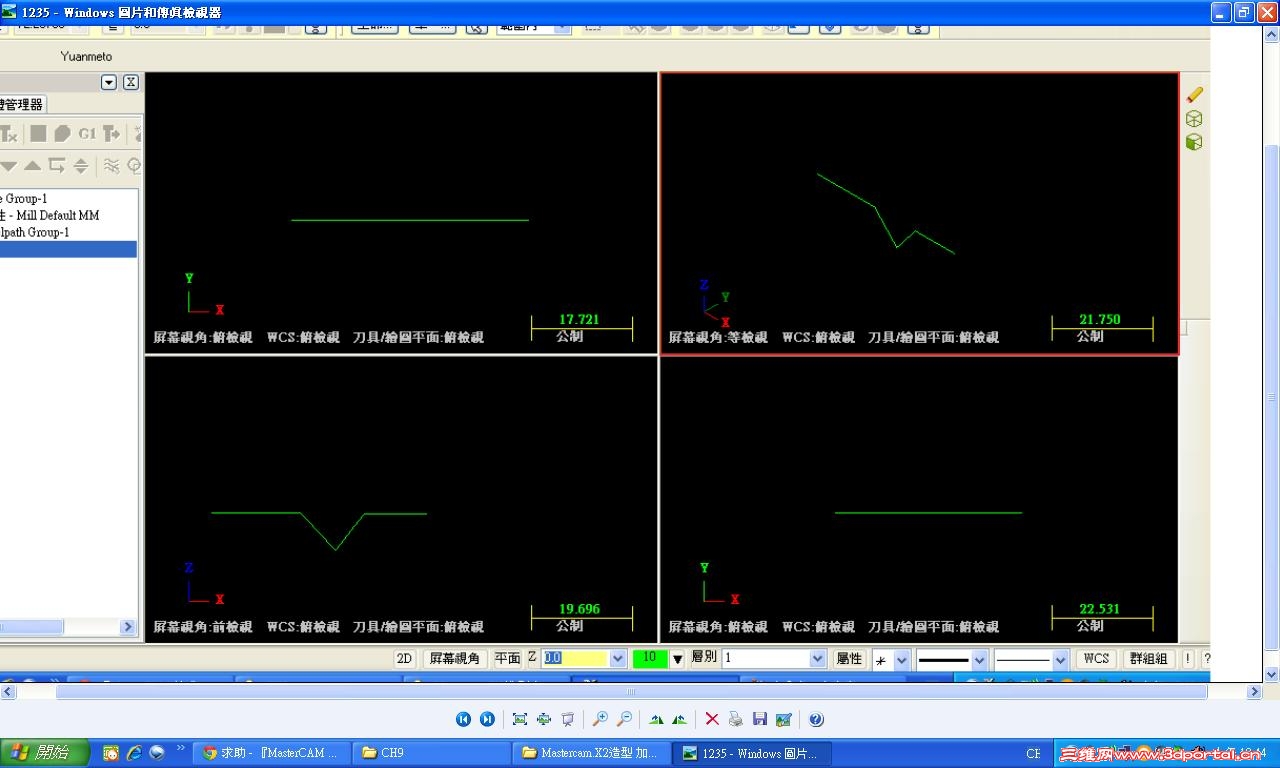Screen dimensions: 1280x768
Task: Select the 管理器 tab in left panel
Action: tap(22, 104)
